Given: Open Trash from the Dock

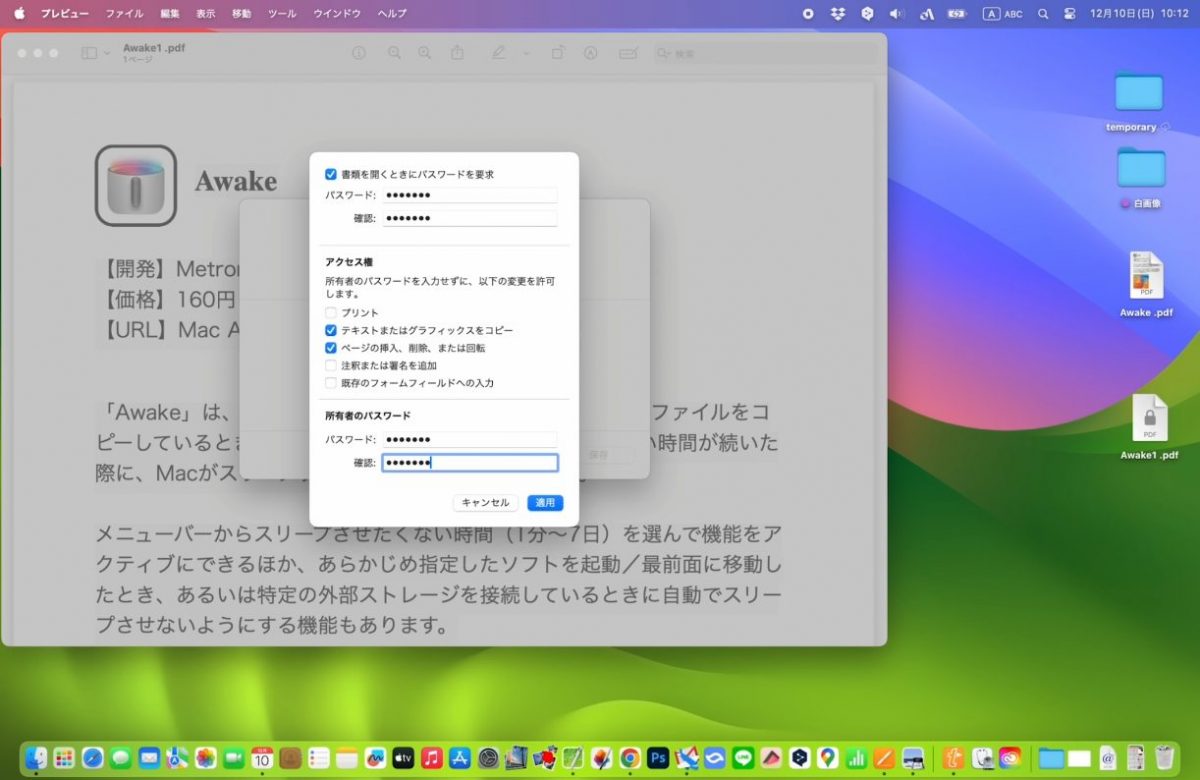Looking at the screenshot, I should pos(1164,758).
